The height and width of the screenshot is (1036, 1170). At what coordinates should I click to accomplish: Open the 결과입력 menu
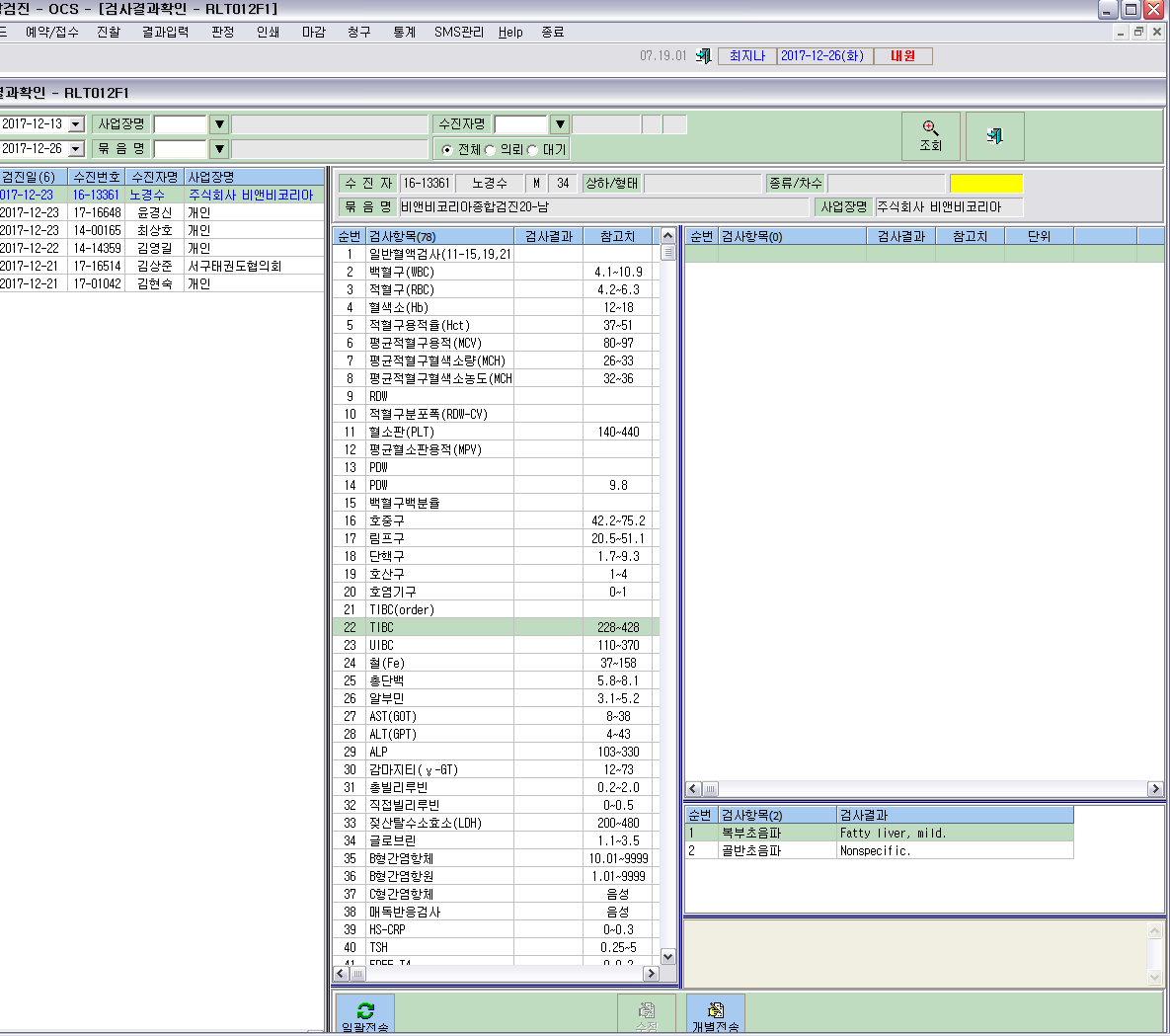click(165, 32)
